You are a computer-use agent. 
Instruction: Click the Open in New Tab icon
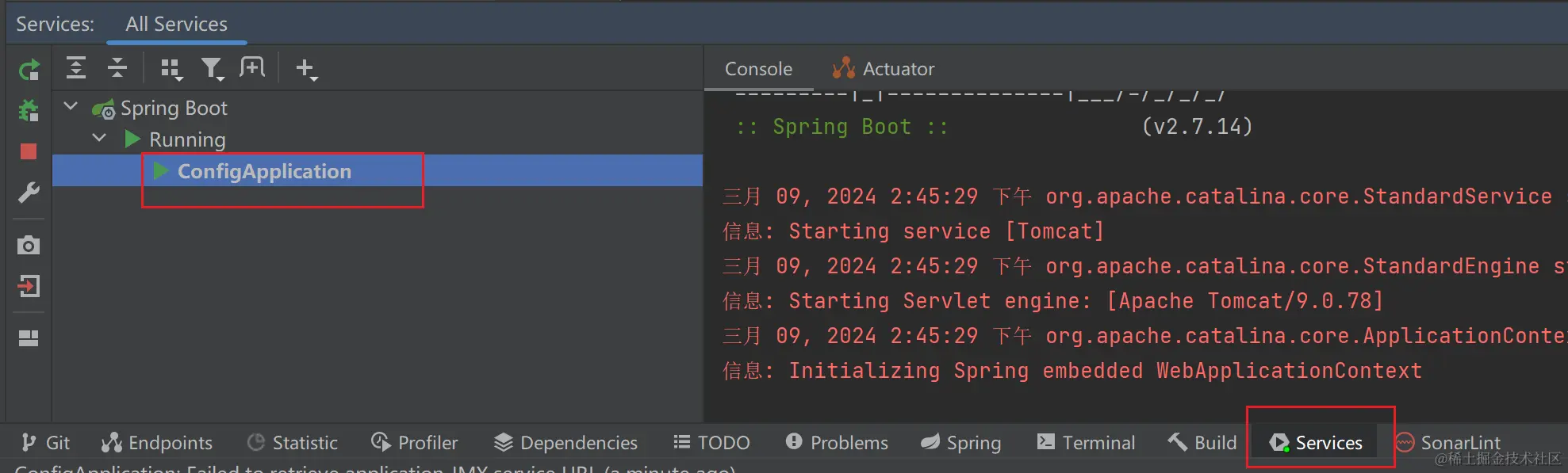(x=252, y=68)
